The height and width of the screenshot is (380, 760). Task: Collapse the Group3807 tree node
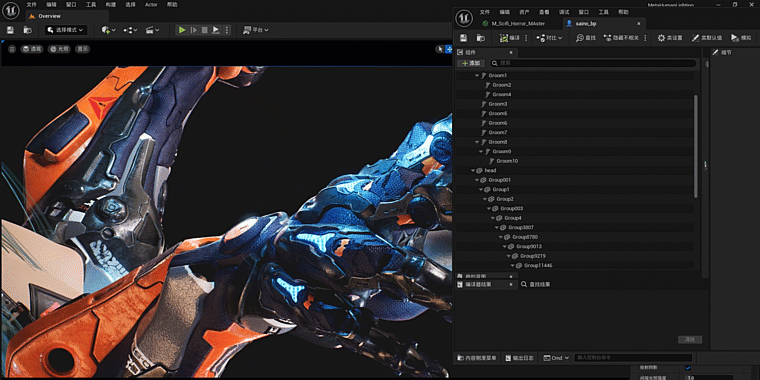click(497, 227)
